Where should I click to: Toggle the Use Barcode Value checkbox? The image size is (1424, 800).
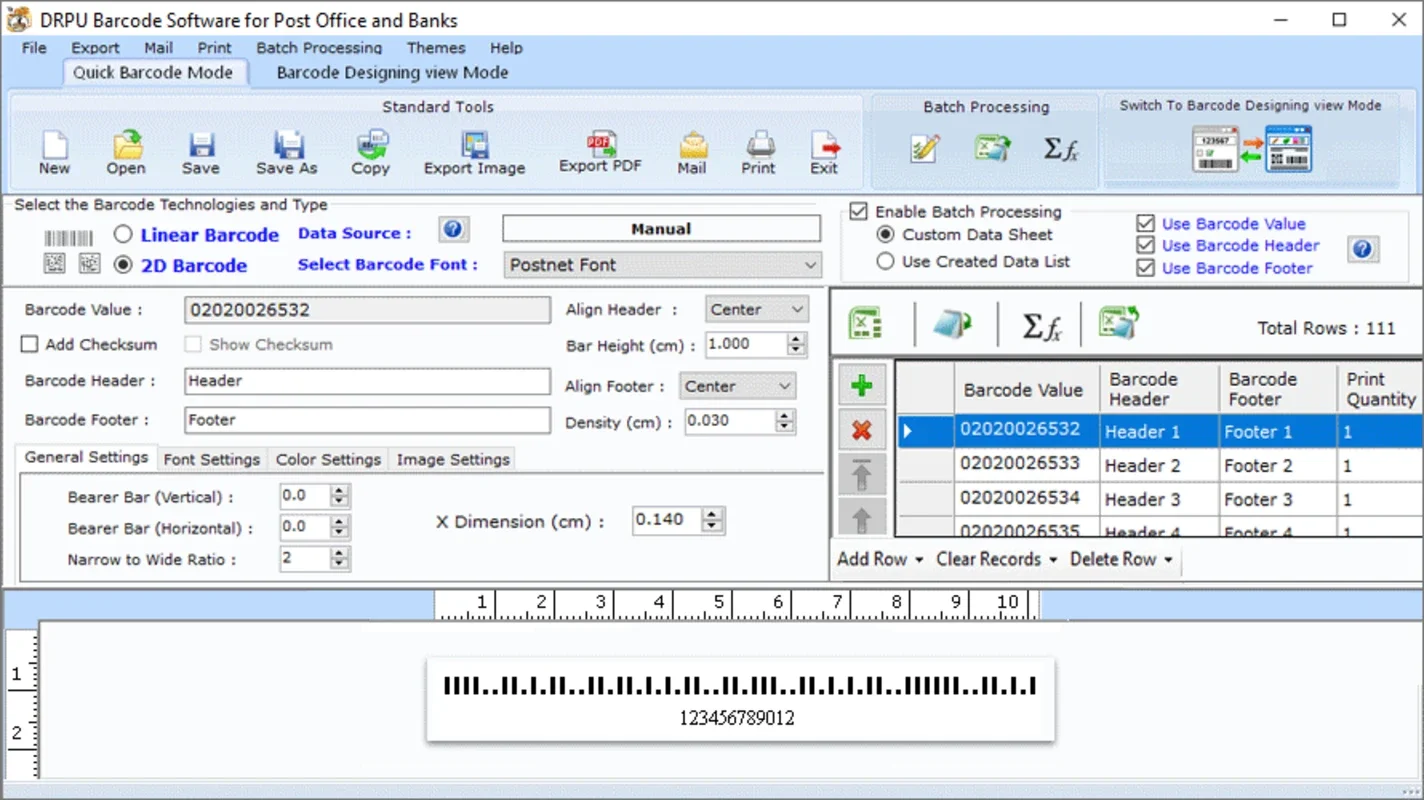(x=1146, y=223)
